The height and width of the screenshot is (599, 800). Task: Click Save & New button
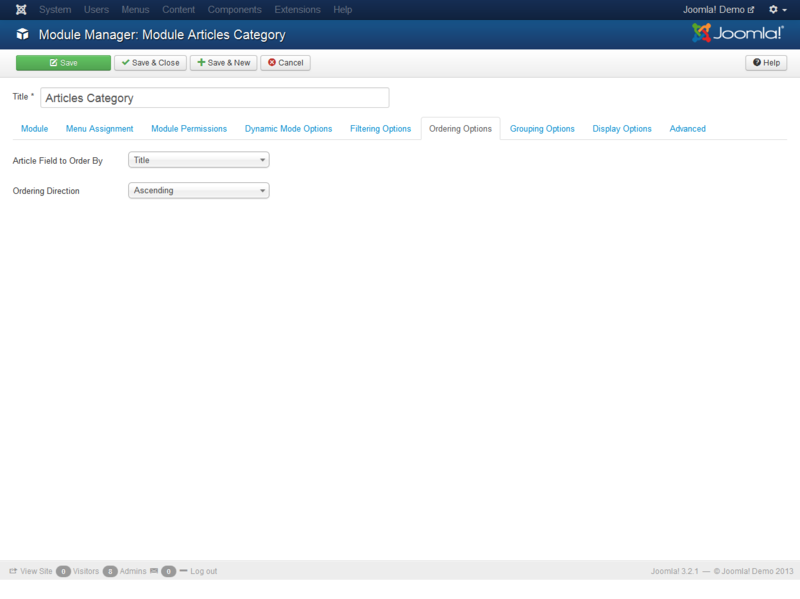point(223,63)
